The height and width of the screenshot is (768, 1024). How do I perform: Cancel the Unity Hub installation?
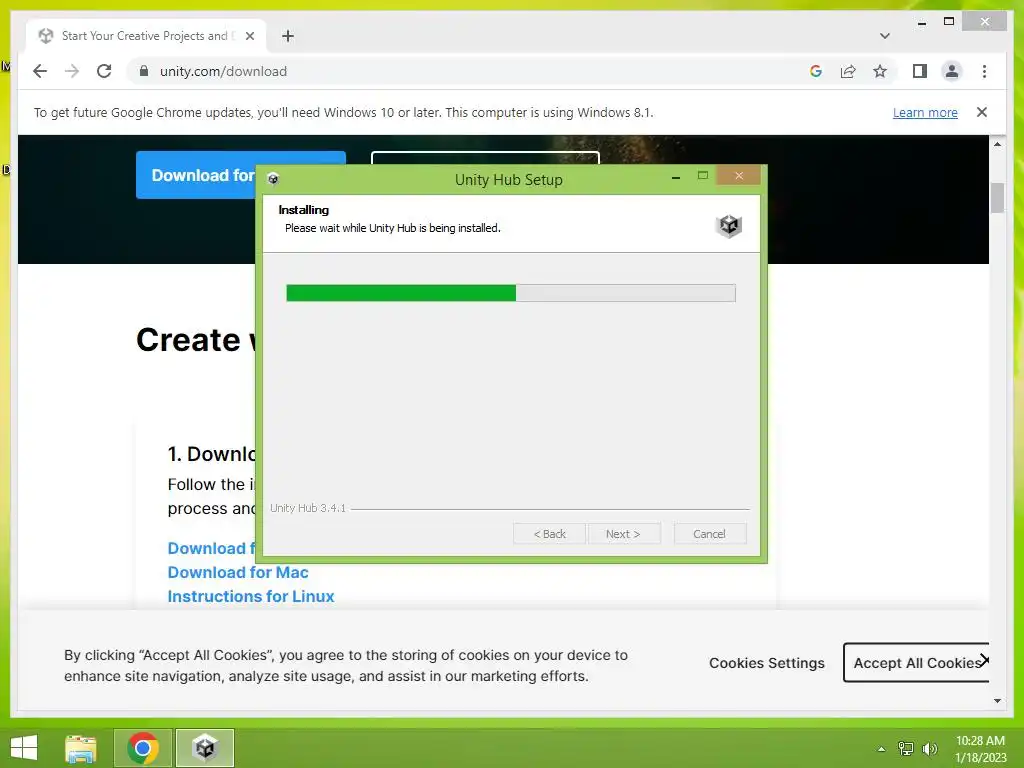click(710, 534)
